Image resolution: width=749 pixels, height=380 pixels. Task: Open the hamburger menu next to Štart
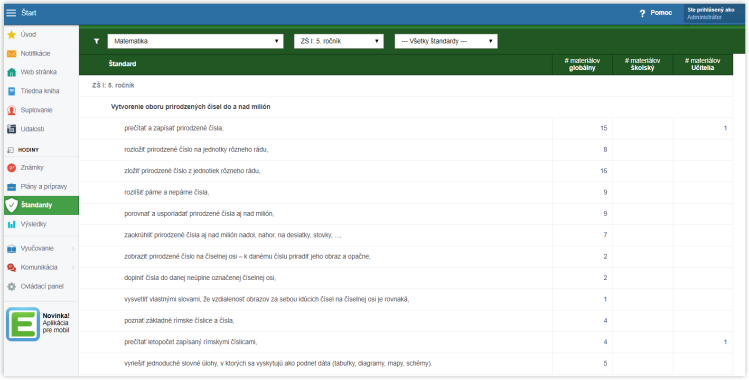point(11,13)
